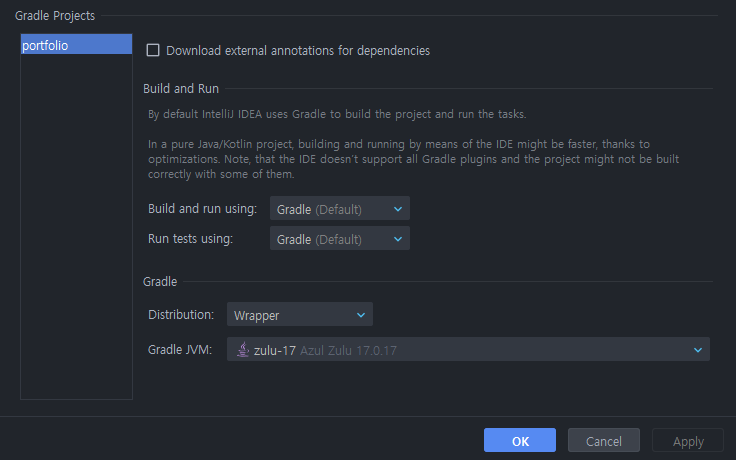This screenshot has height=460, width=736.
Task: Select the portfolio project in the list
Action: click(x=76, y=45)
